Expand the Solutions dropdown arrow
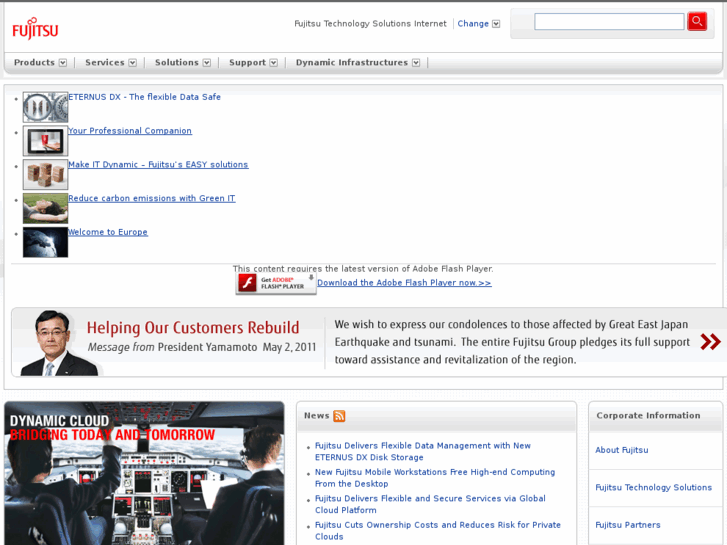Viewport: 727px width, 545px height. (x=207, y=63)
